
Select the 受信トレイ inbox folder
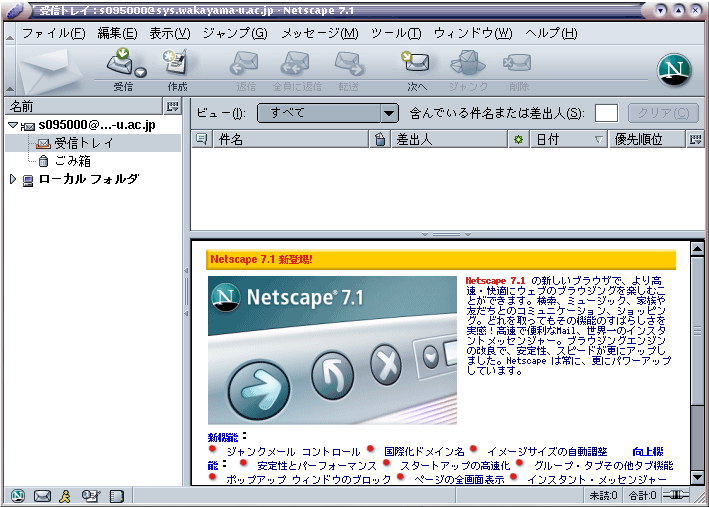[84, 143]
